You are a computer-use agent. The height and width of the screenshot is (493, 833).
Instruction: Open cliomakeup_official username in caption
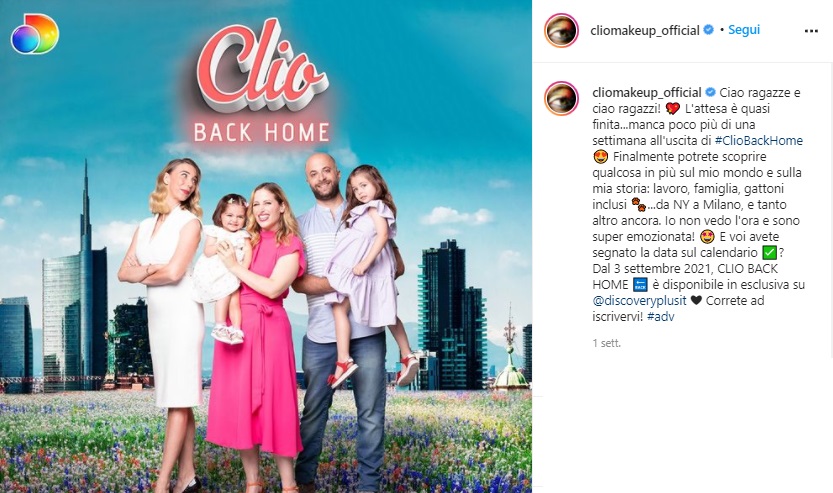point(647,92)
